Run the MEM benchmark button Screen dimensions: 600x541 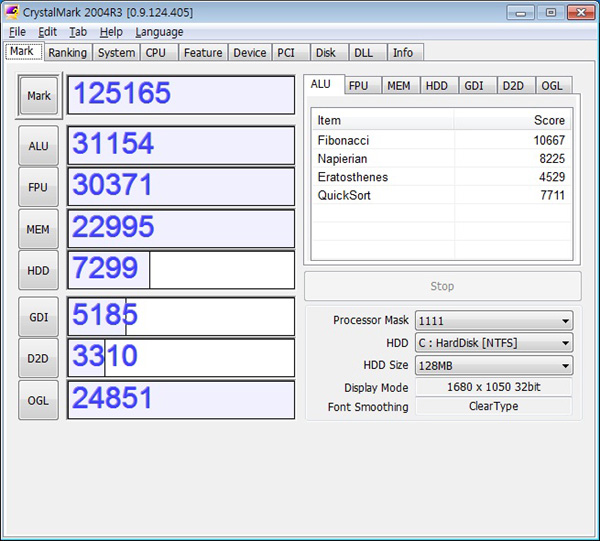[38, 229]
